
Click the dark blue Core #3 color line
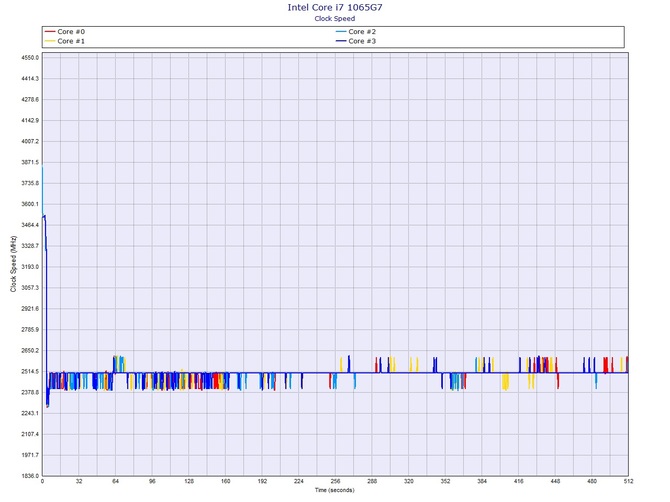341,41
